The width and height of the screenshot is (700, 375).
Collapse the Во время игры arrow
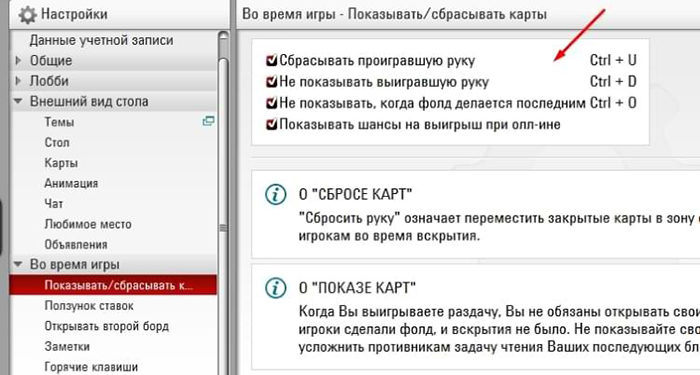tap(18, 264)
